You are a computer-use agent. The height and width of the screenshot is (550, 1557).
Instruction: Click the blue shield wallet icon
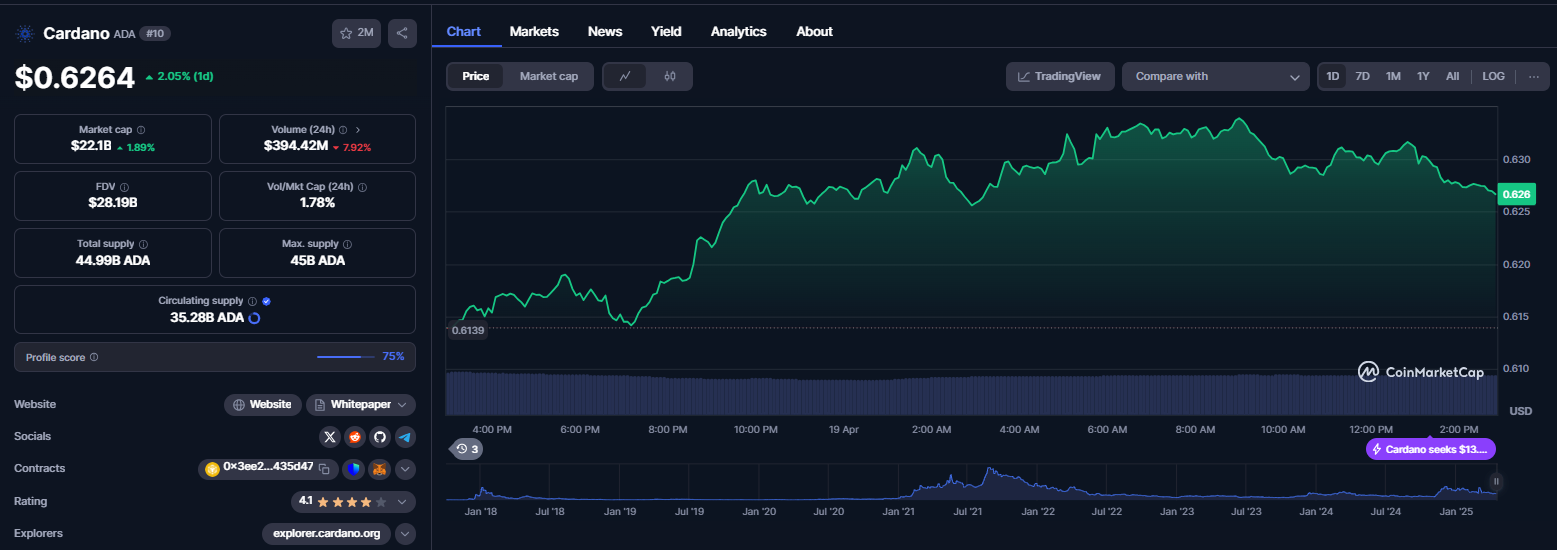coord(354,469)
